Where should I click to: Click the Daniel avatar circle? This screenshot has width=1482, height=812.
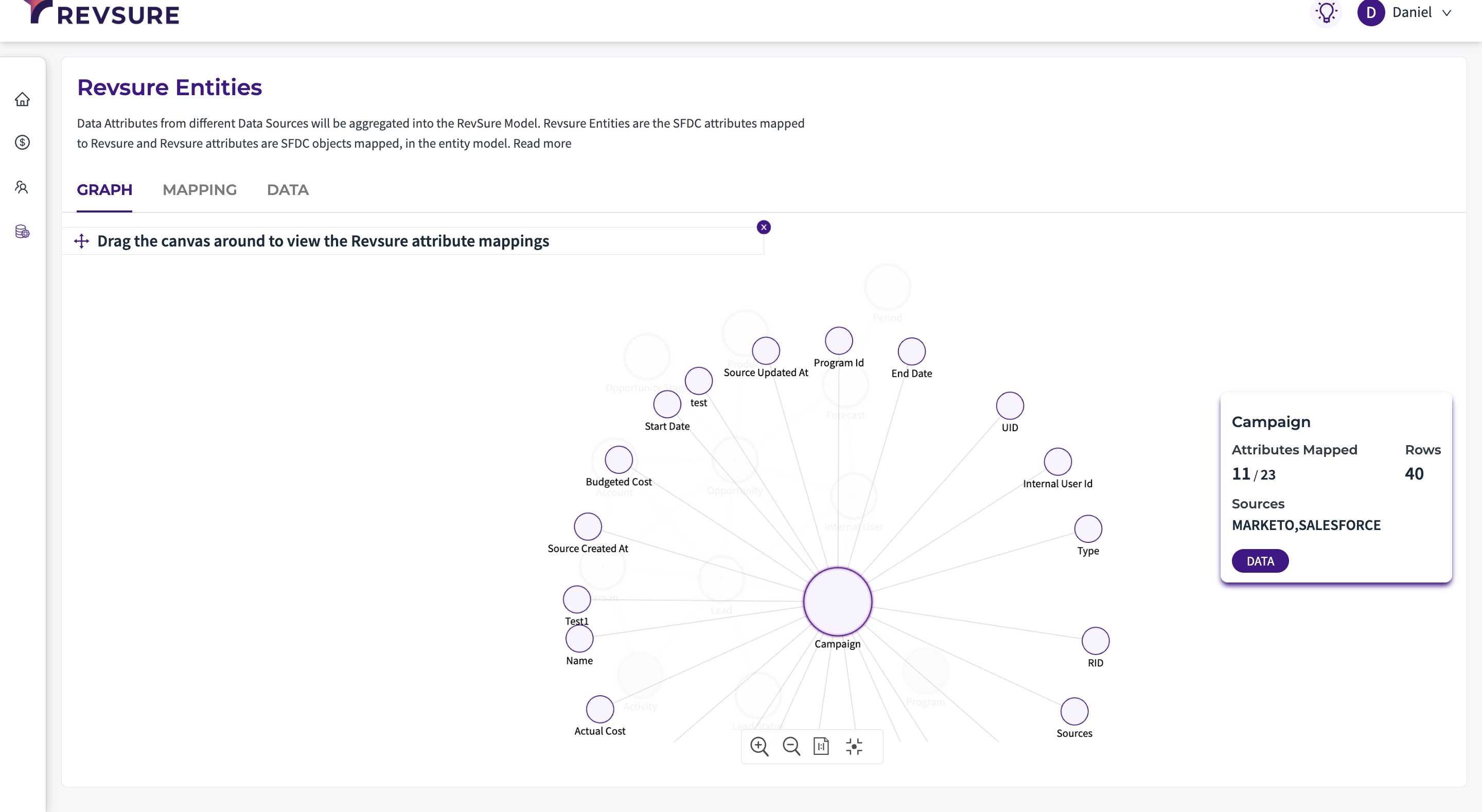[1371, 13]
